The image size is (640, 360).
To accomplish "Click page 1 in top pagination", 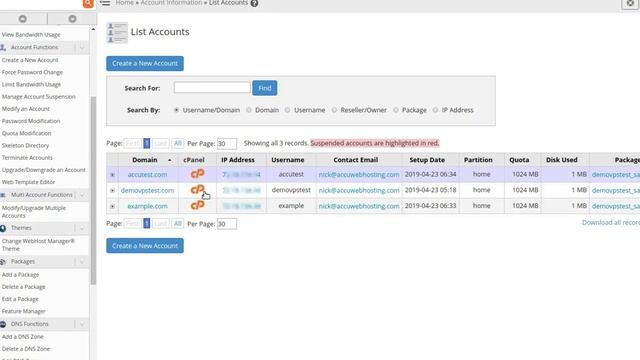I will (147, 143).
